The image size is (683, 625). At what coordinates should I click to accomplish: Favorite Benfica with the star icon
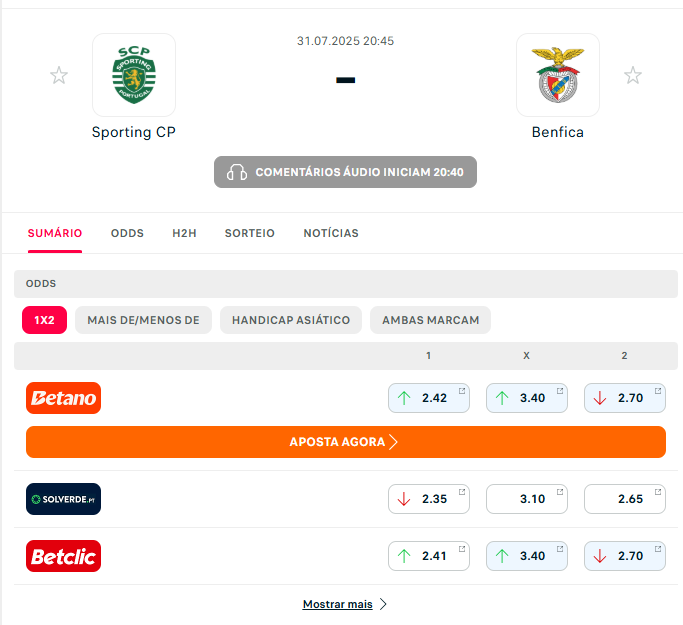(x=632, y=75)
